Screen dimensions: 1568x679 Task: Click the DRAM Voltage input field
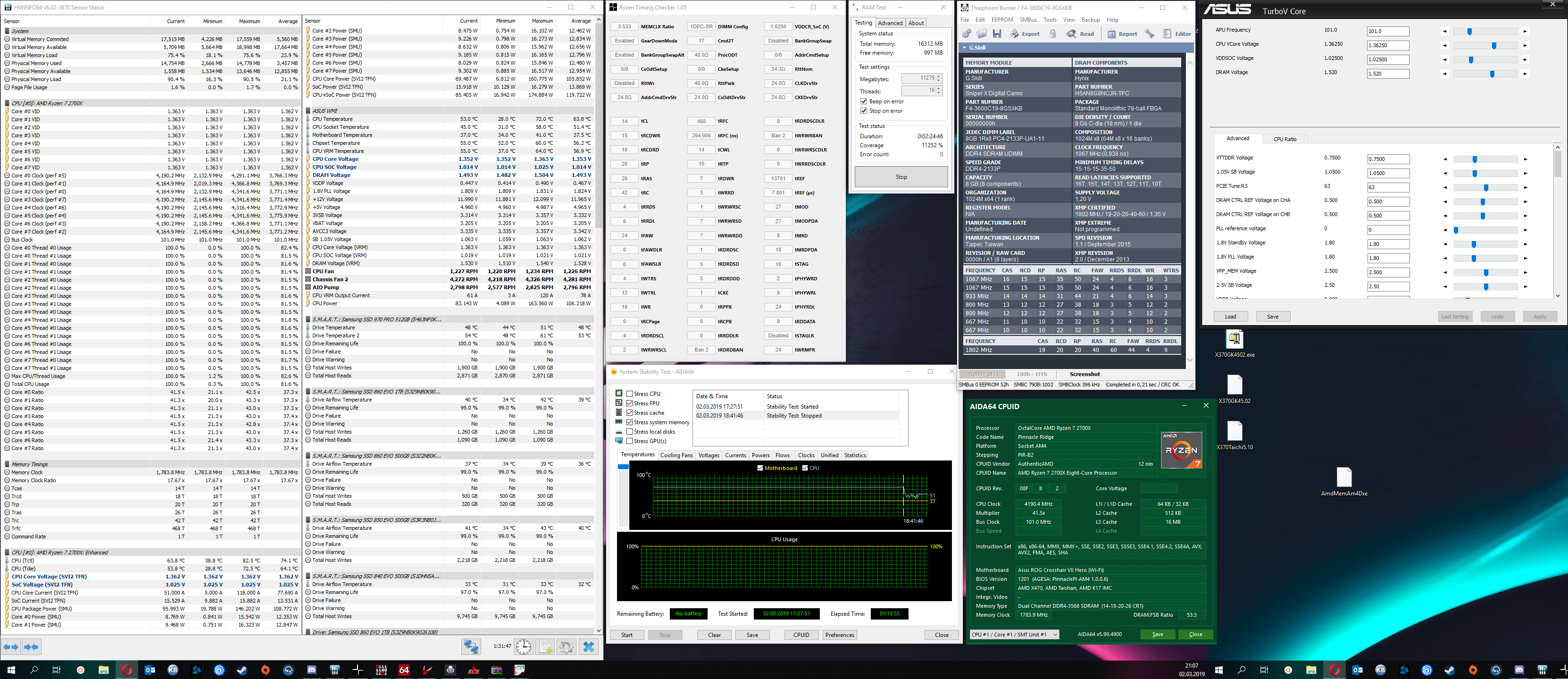(x=1387, y=74)
